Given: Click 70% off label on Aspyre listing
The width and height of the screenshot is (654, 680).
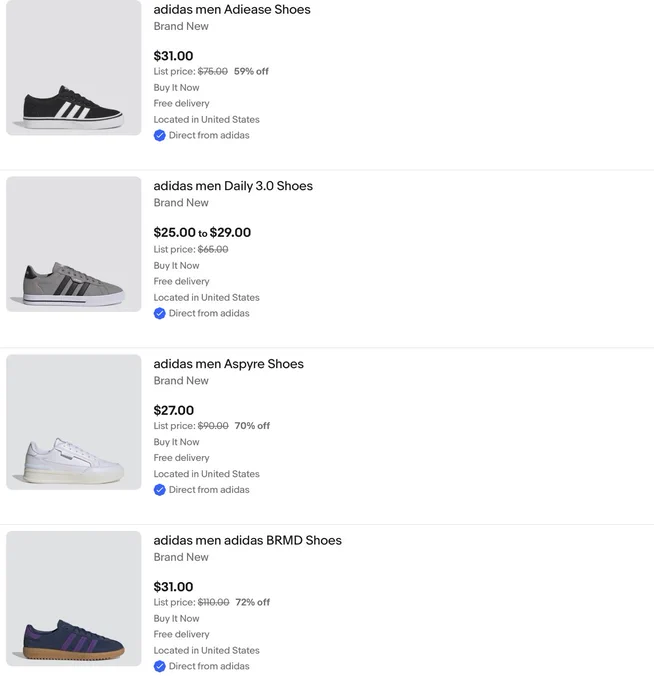Looking at the screenshot, I should coord(252,426).
